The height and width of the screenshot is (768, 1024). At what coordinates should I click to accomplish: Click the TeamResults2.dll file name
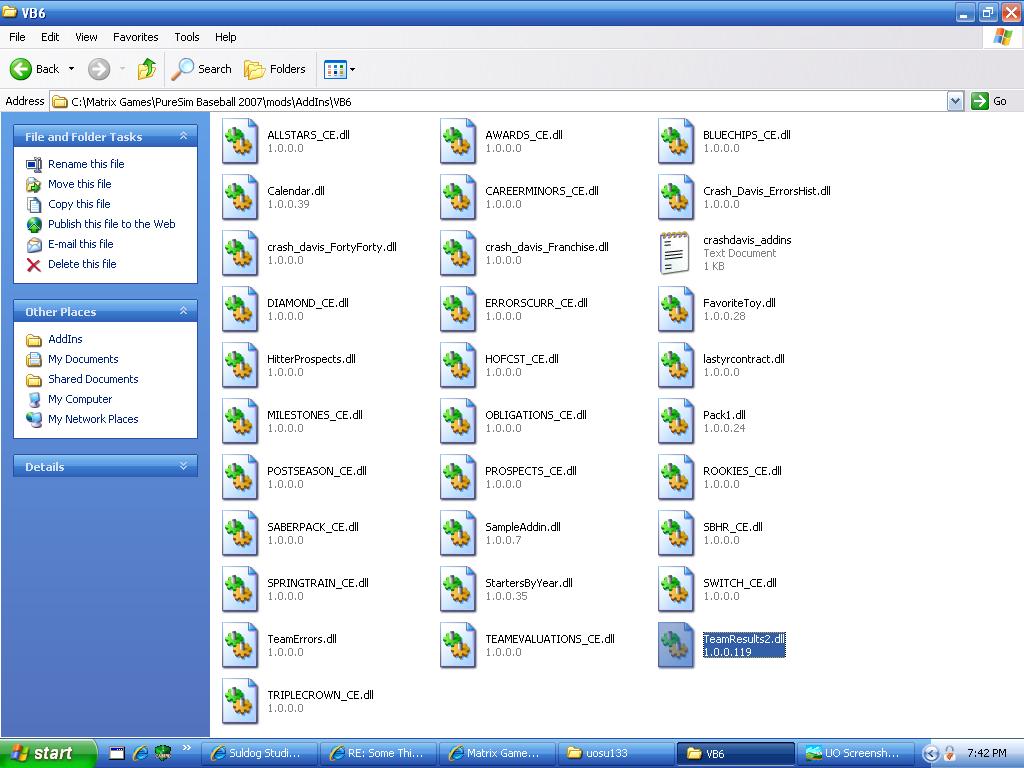(x=744, y=639)
